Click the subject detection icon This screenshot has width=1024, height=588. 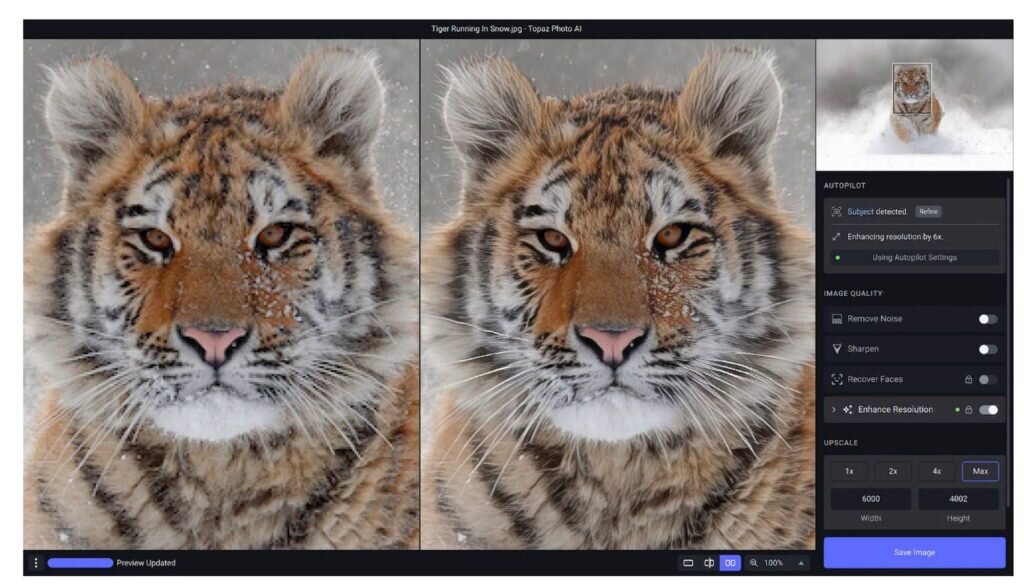(837, 212)
